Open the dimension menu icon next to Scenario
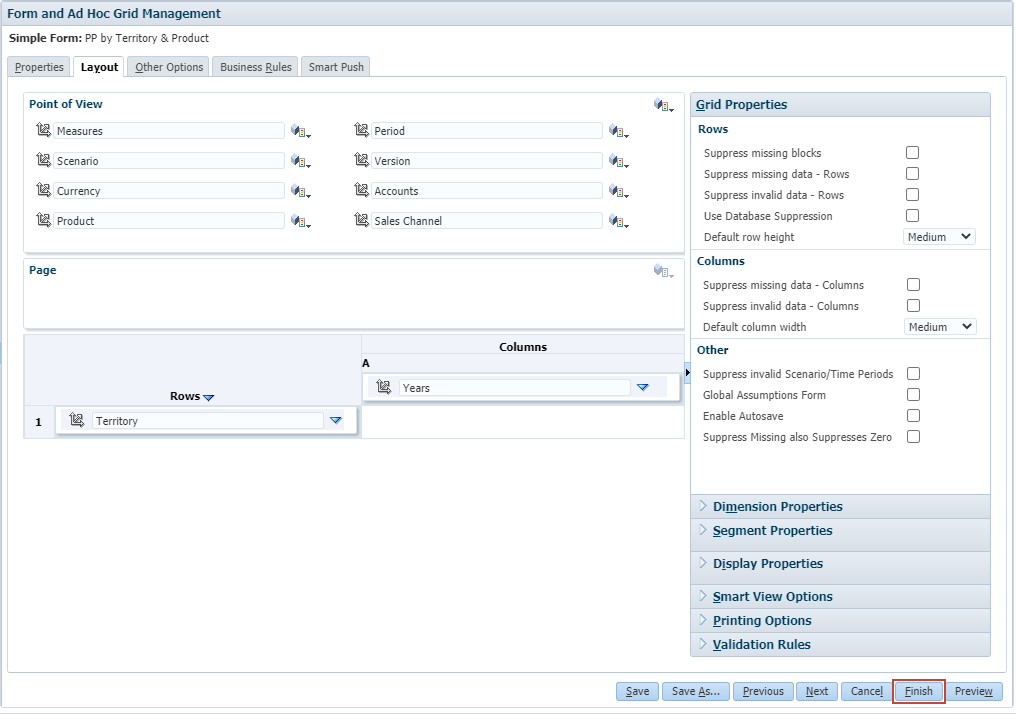1016x714 pixels. click(301, 161)
